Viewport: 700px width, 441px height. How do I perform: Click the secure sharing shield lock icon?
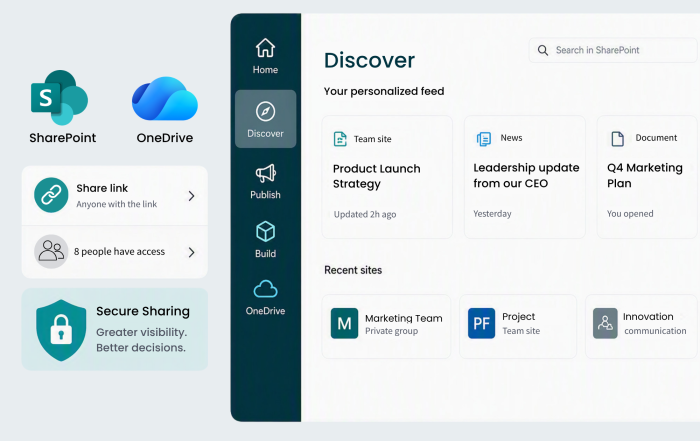[61, 330]
